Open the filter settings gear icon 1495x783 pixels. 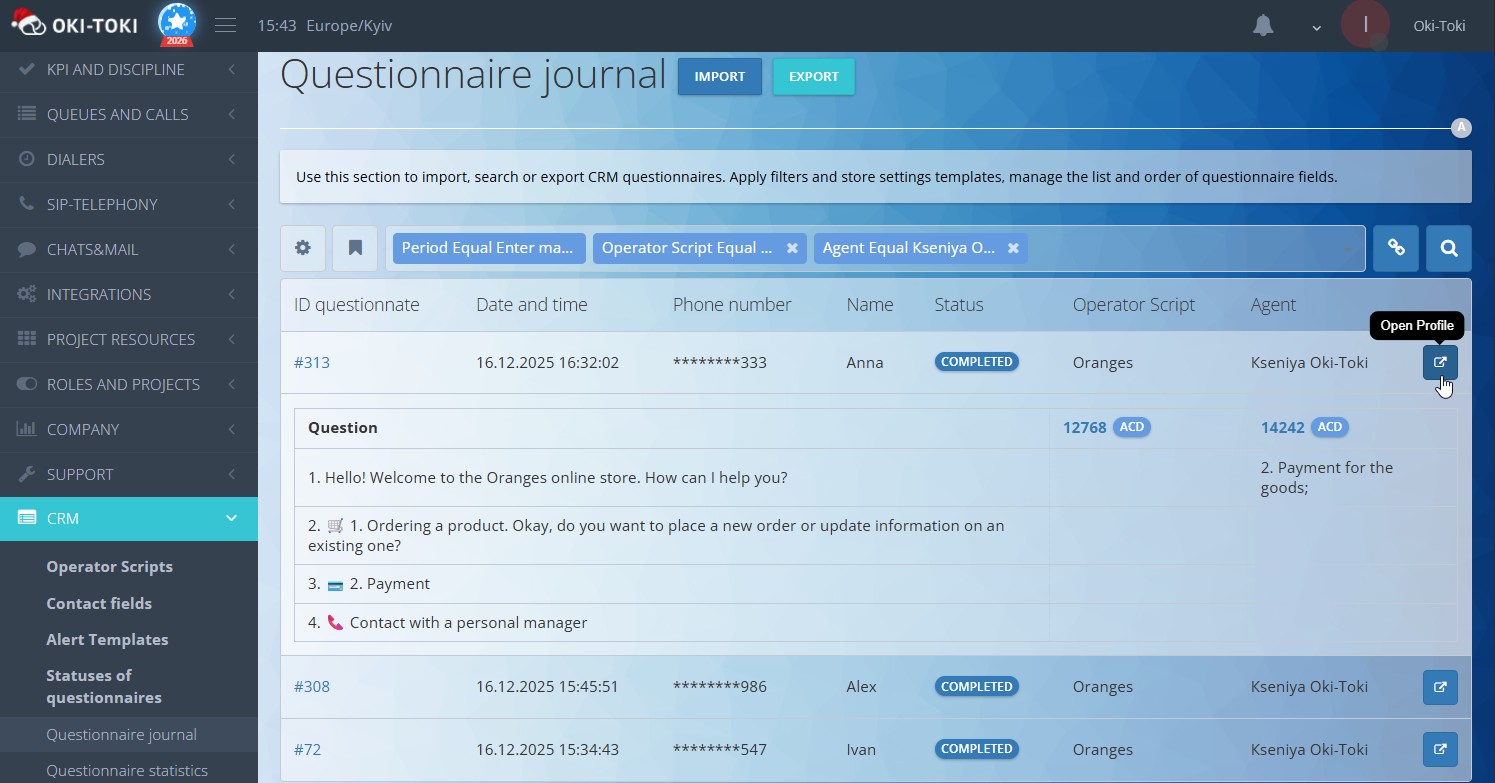[x=303, y=247]
